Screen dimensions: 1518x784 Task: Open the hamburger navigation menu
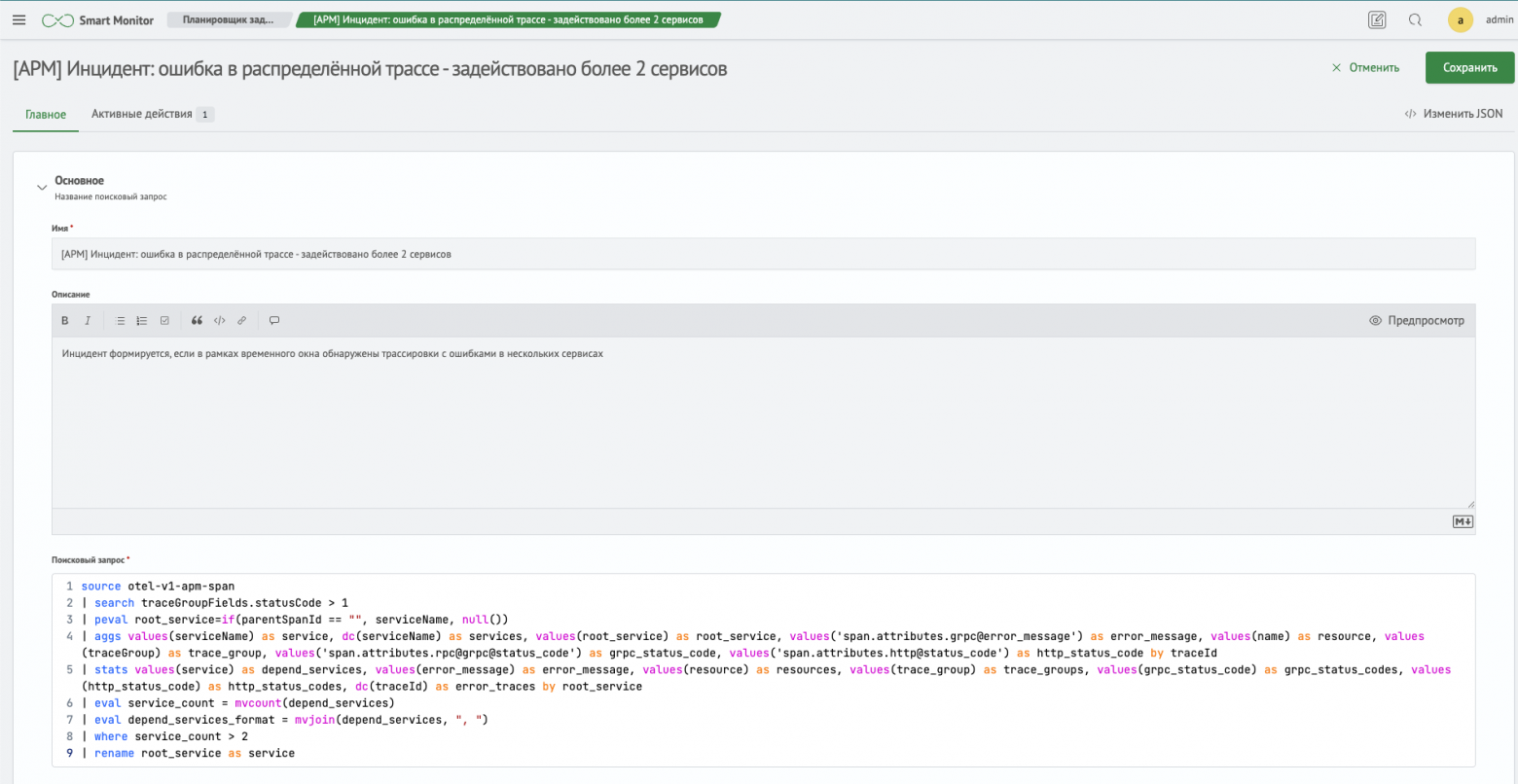click(19, 19)
